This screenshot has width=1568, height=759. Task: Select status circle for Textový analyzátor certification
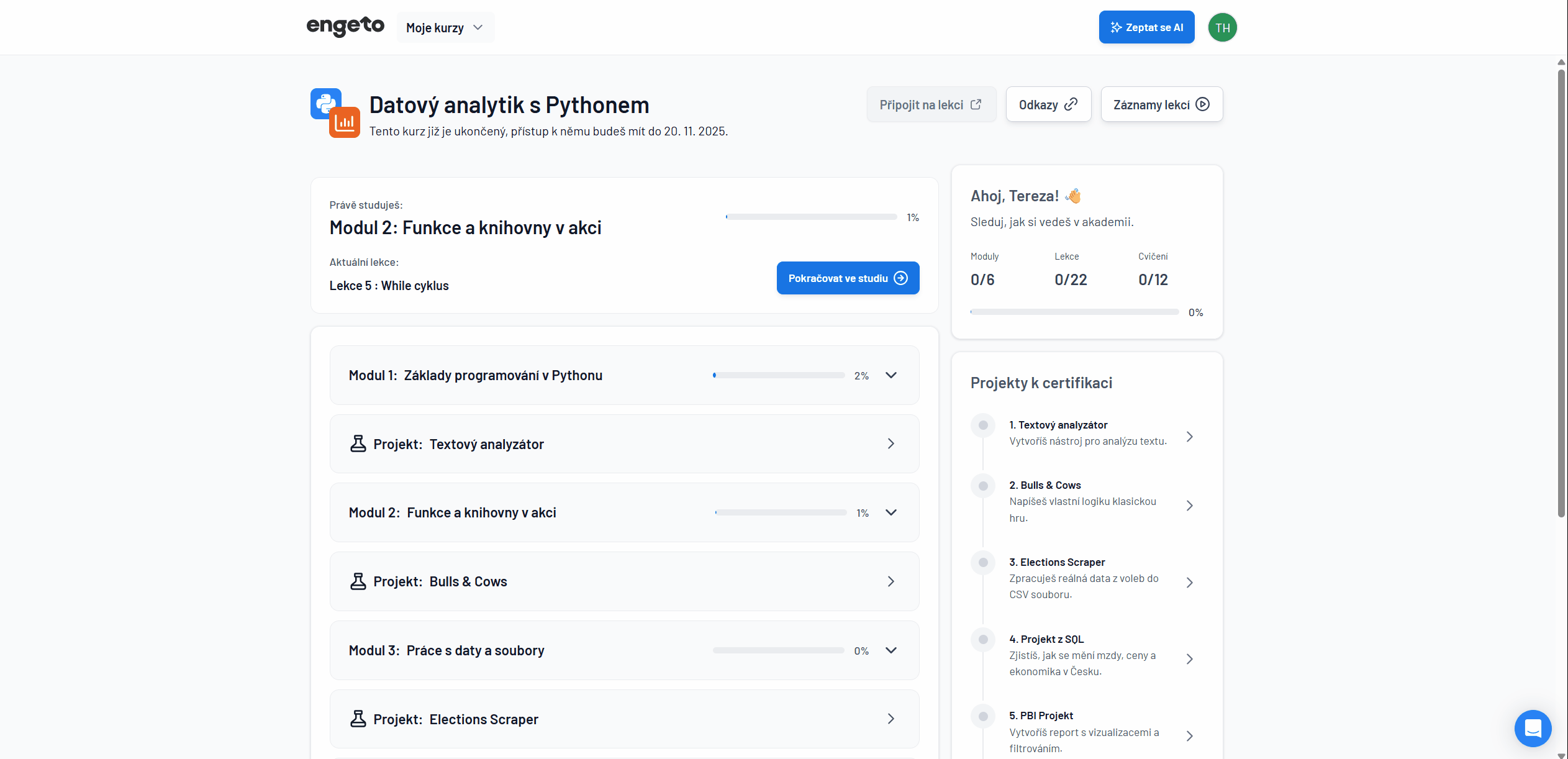[983, 425]
